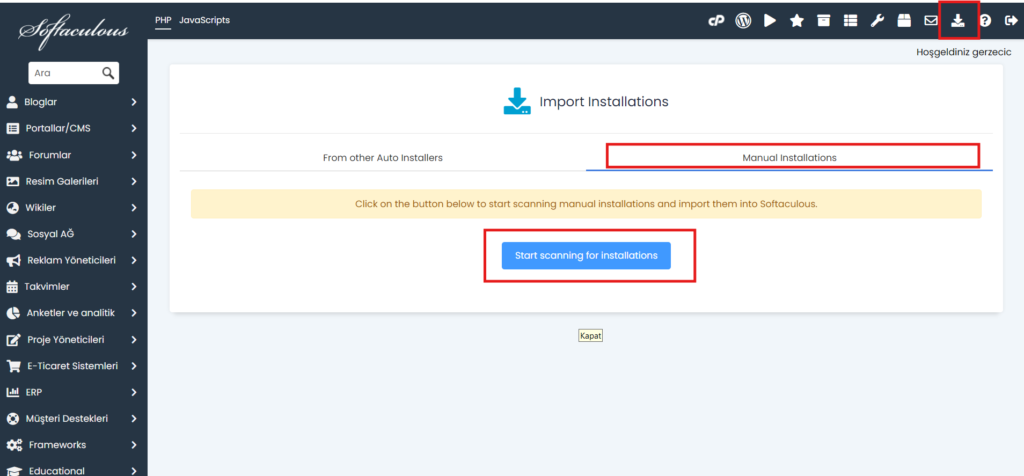The image size is (1024, 476).
Task: Select the JavaScripts tab in header
Action: coord(204,20)
